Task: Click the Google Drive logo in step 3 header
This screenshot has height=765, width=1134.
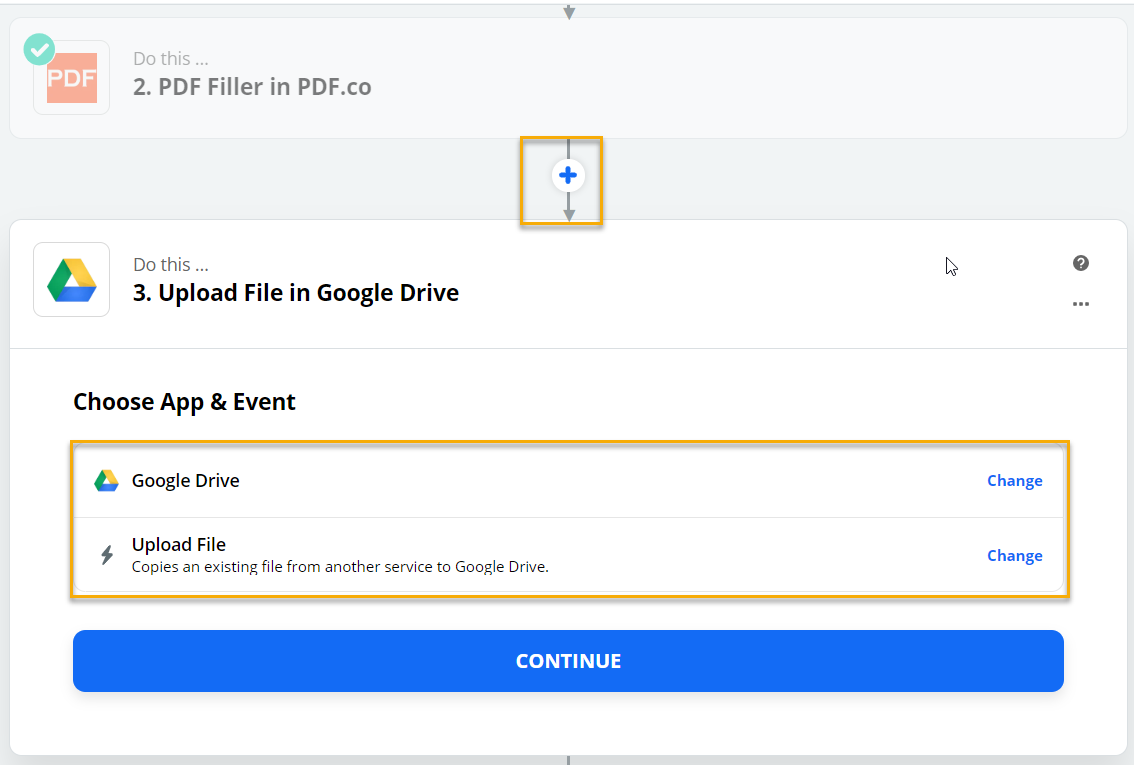Action: (72, 280)
